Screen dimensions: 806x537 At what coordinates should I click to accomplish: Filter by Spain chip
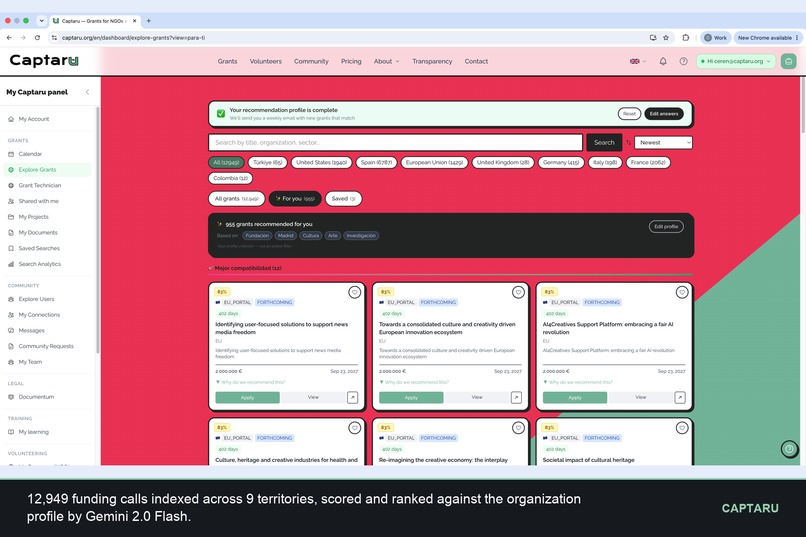coord(376,162)
